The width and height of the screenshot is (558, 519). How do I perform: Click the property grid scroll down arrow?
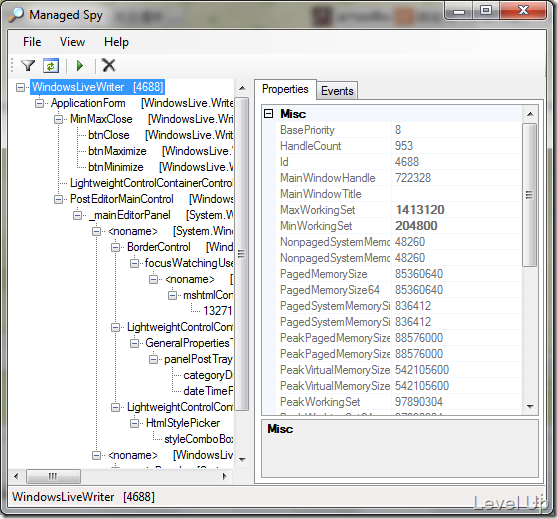pyautogui.click(x=530, y=407)
